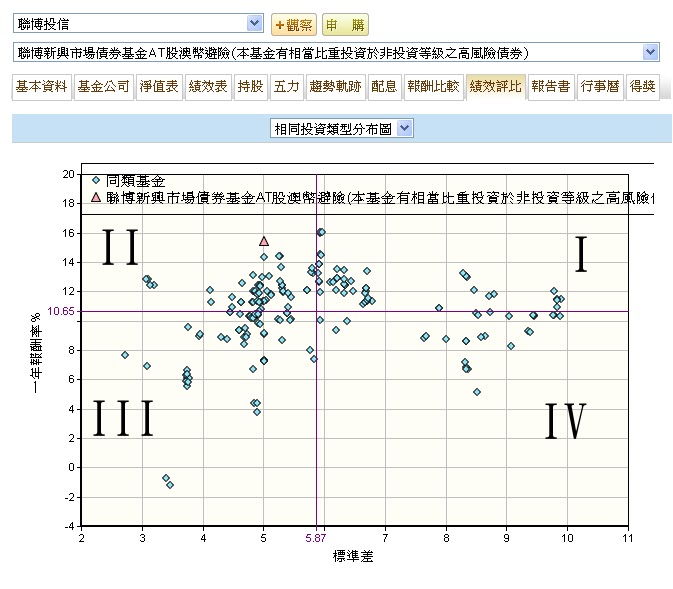Expand the 聯博新興市場債券基金 fund selection dropdown

[x=336, y=52]
